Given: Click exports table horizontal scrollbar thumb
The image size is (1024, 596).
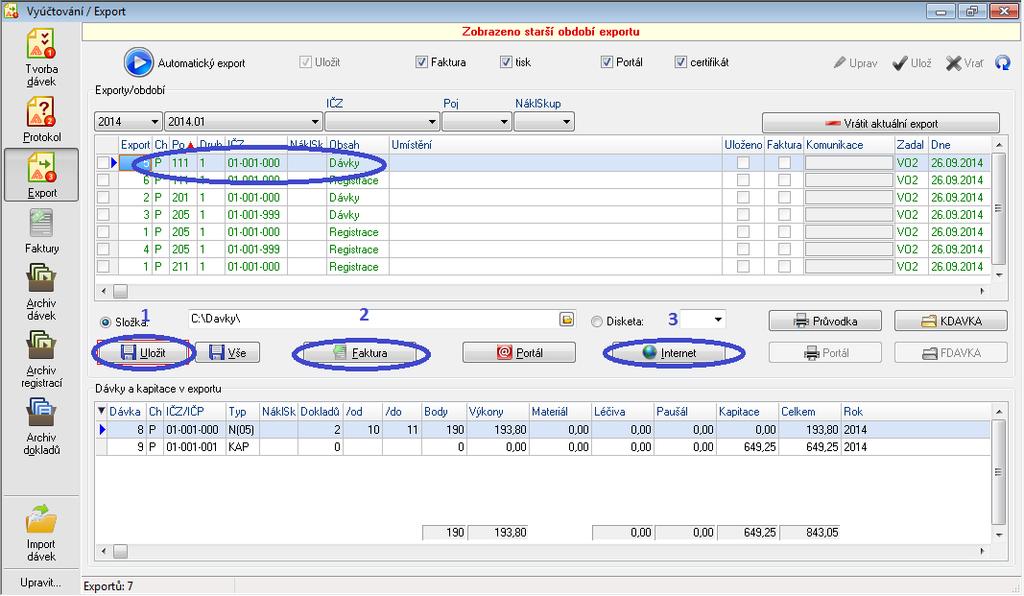Looking at the screenshot, I should 121,291.
